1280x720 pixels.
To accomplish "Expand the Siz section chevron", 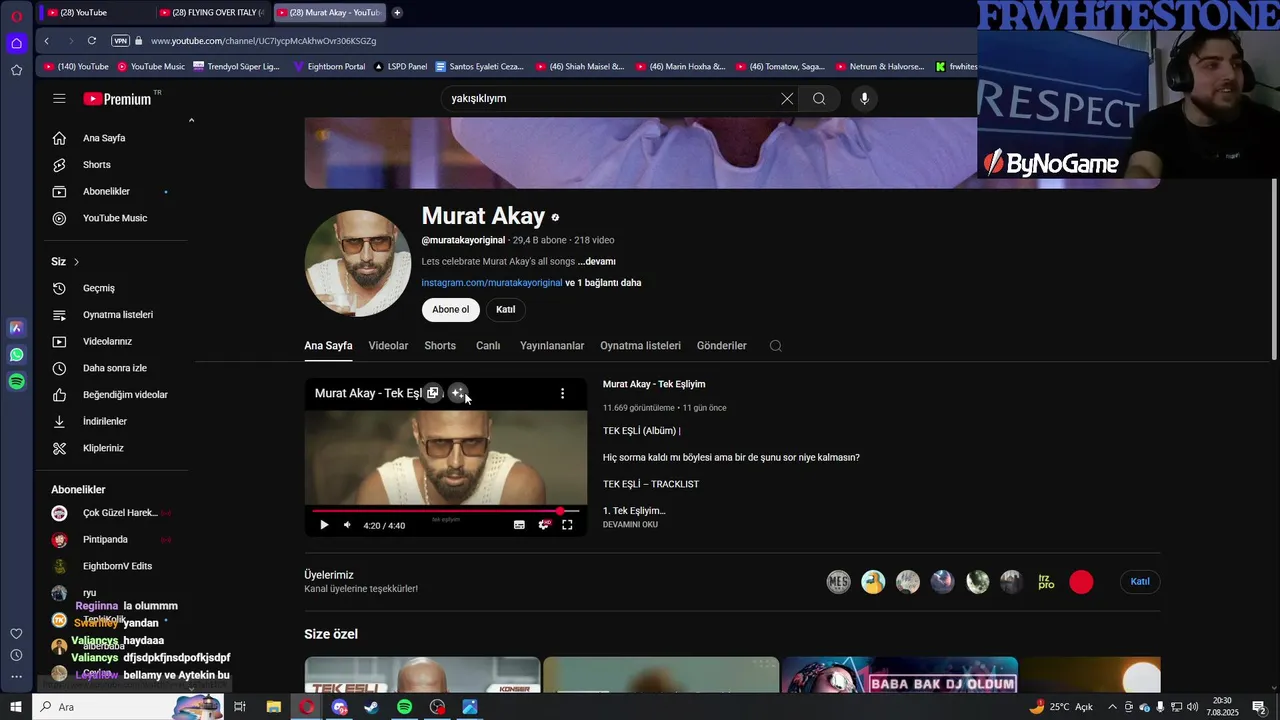I will (76, 262).
